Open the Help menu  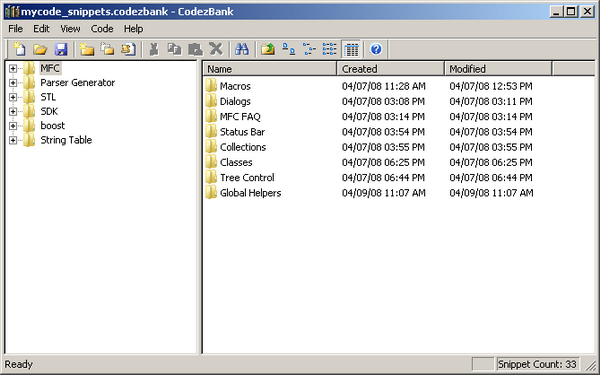(134, 29)
